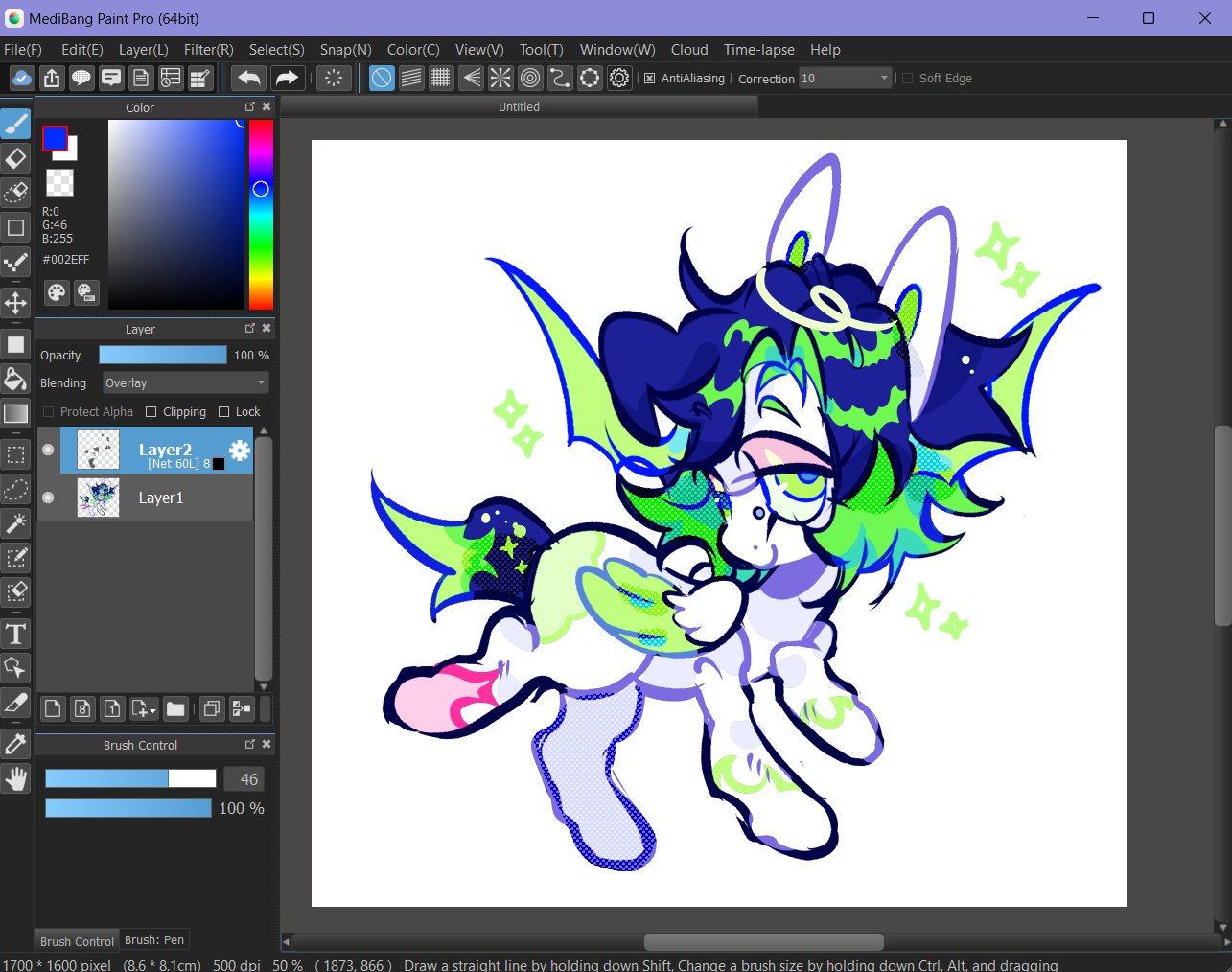
Task: Open the File menu
Action: [23, 50]
